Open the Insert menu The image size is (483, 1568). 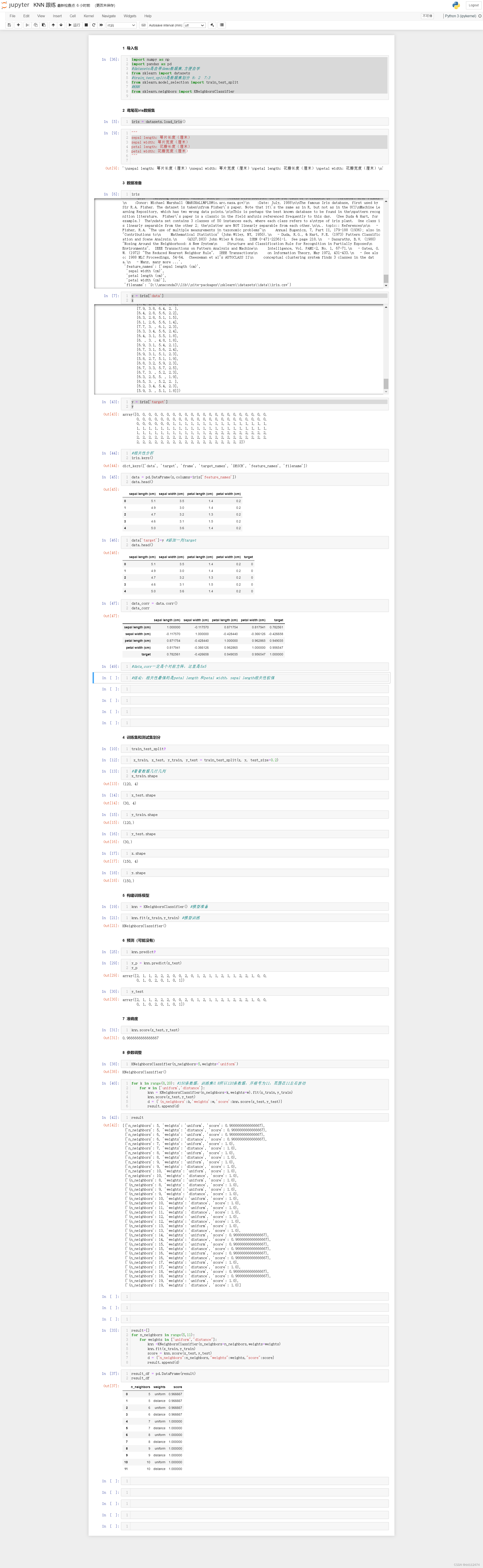pos(57,16)
